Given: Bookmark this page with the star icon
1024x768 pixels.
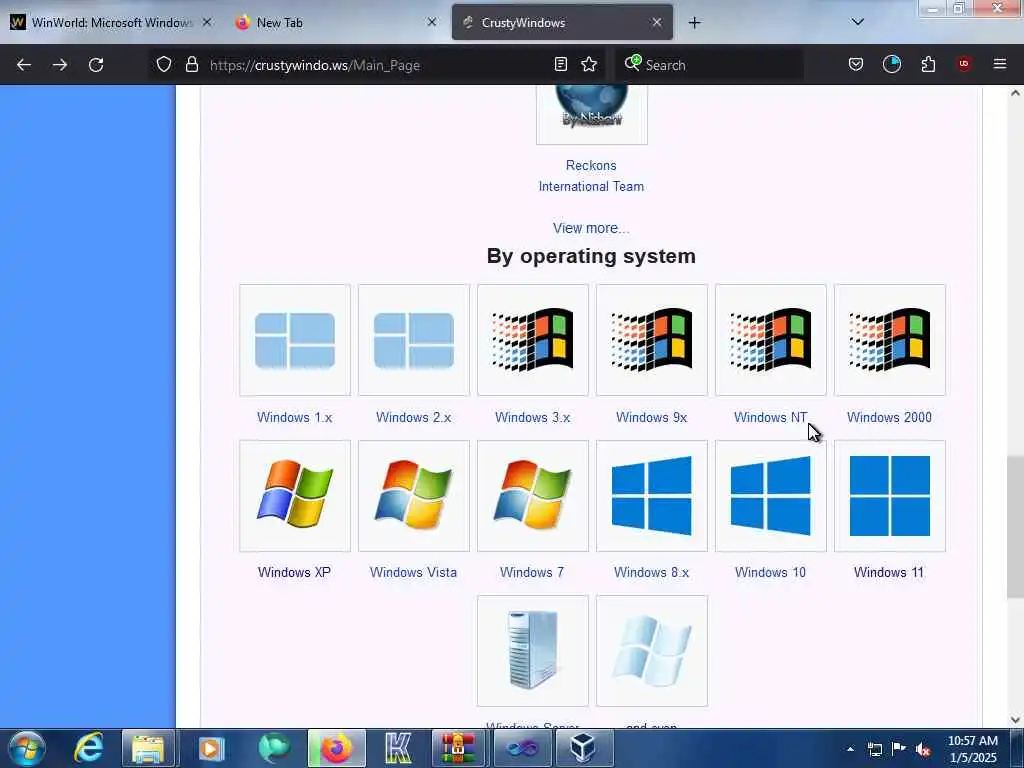Looking at the screenshot, I should point(589,64).
